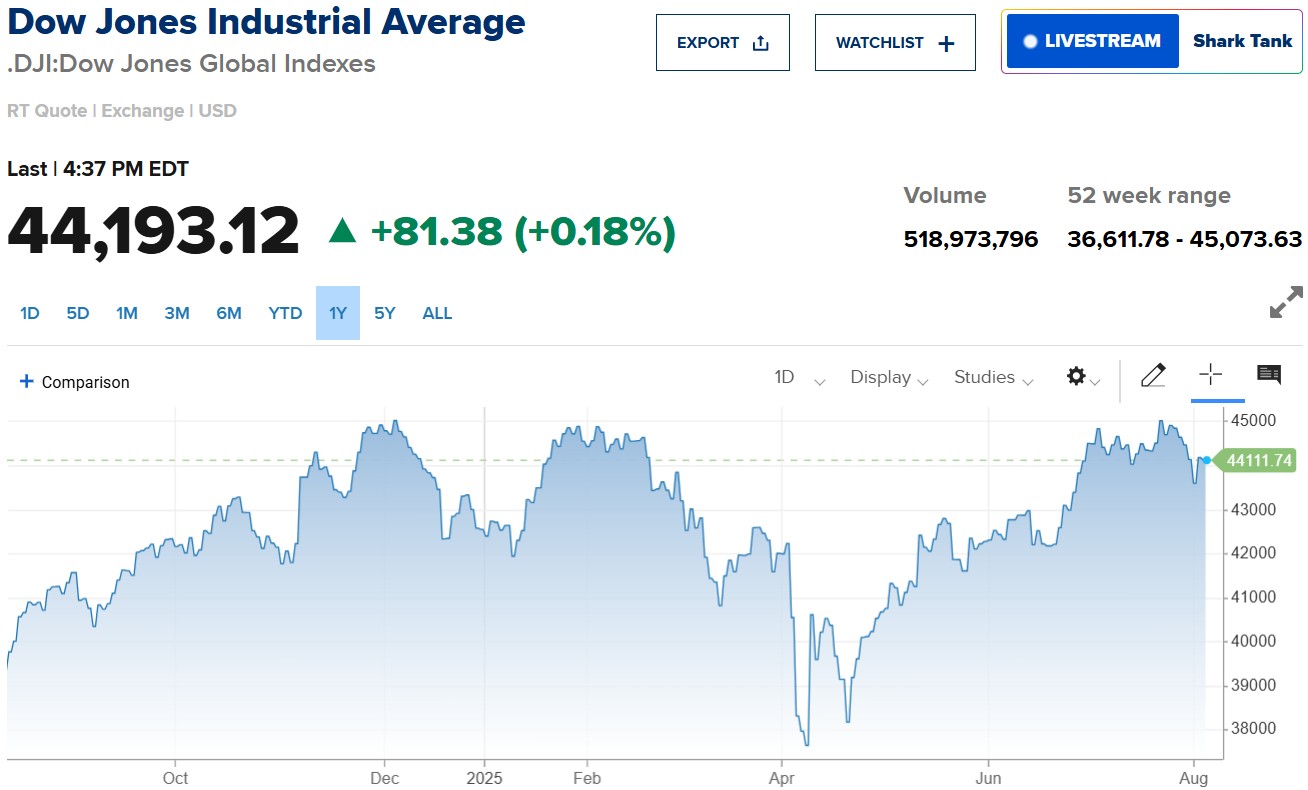Select the ALL time range option
Viewport: 1308px width, 790px height.
[437, 313]
